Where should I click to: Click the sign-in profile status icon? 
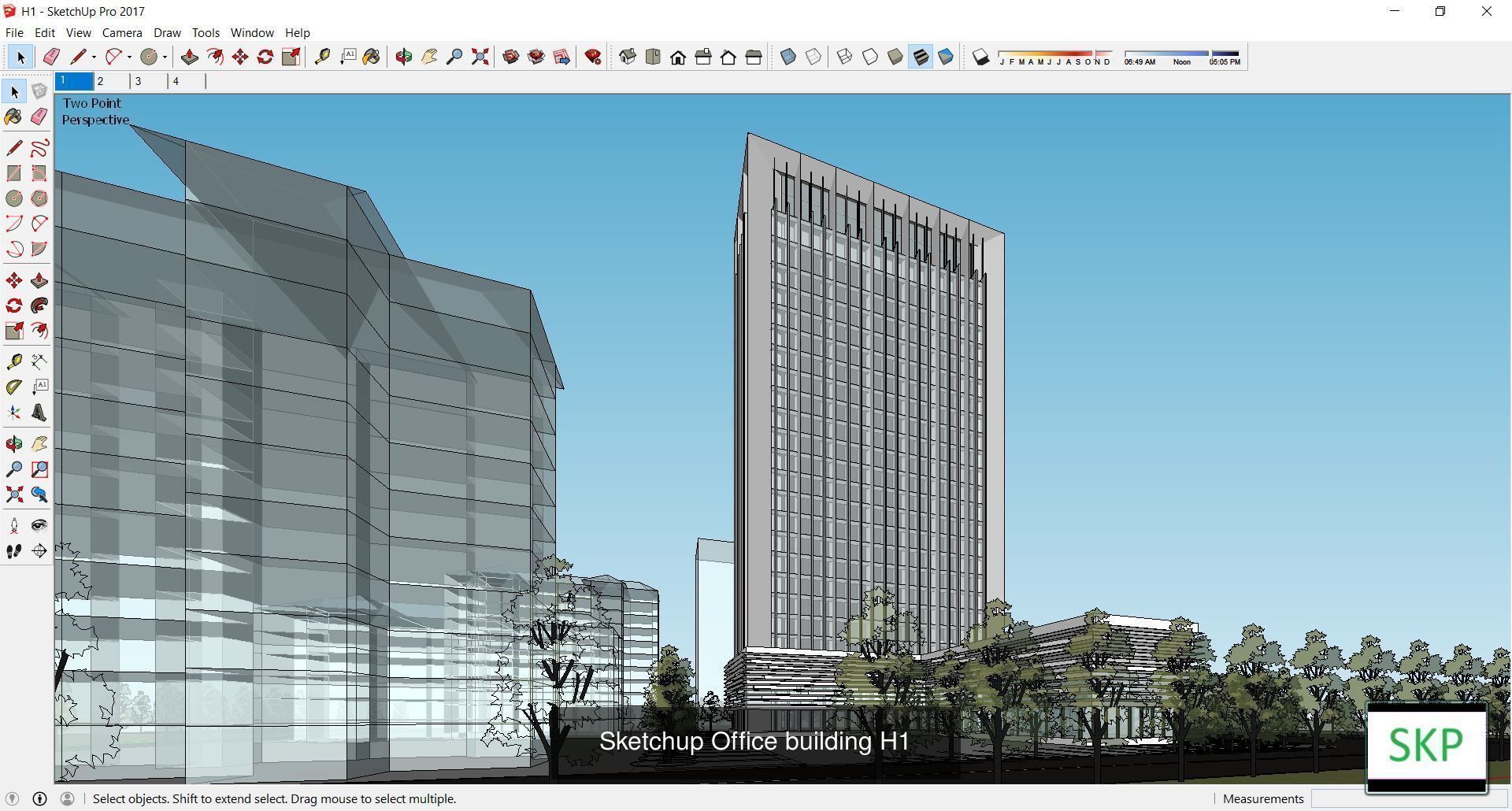[67, 798]
